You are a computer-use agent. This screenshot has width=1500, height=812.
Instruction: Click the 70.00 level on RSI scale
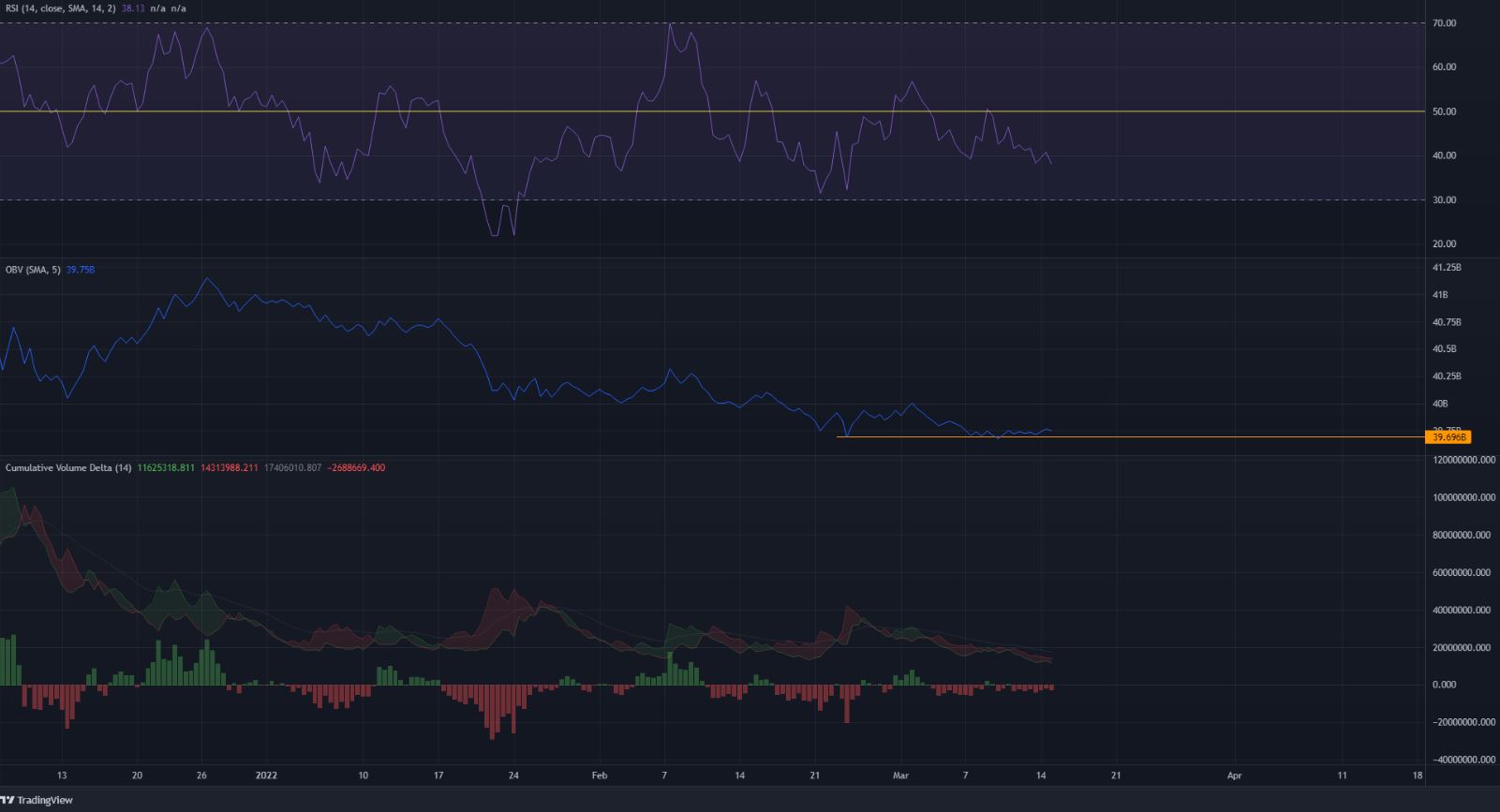(1444, 23)
